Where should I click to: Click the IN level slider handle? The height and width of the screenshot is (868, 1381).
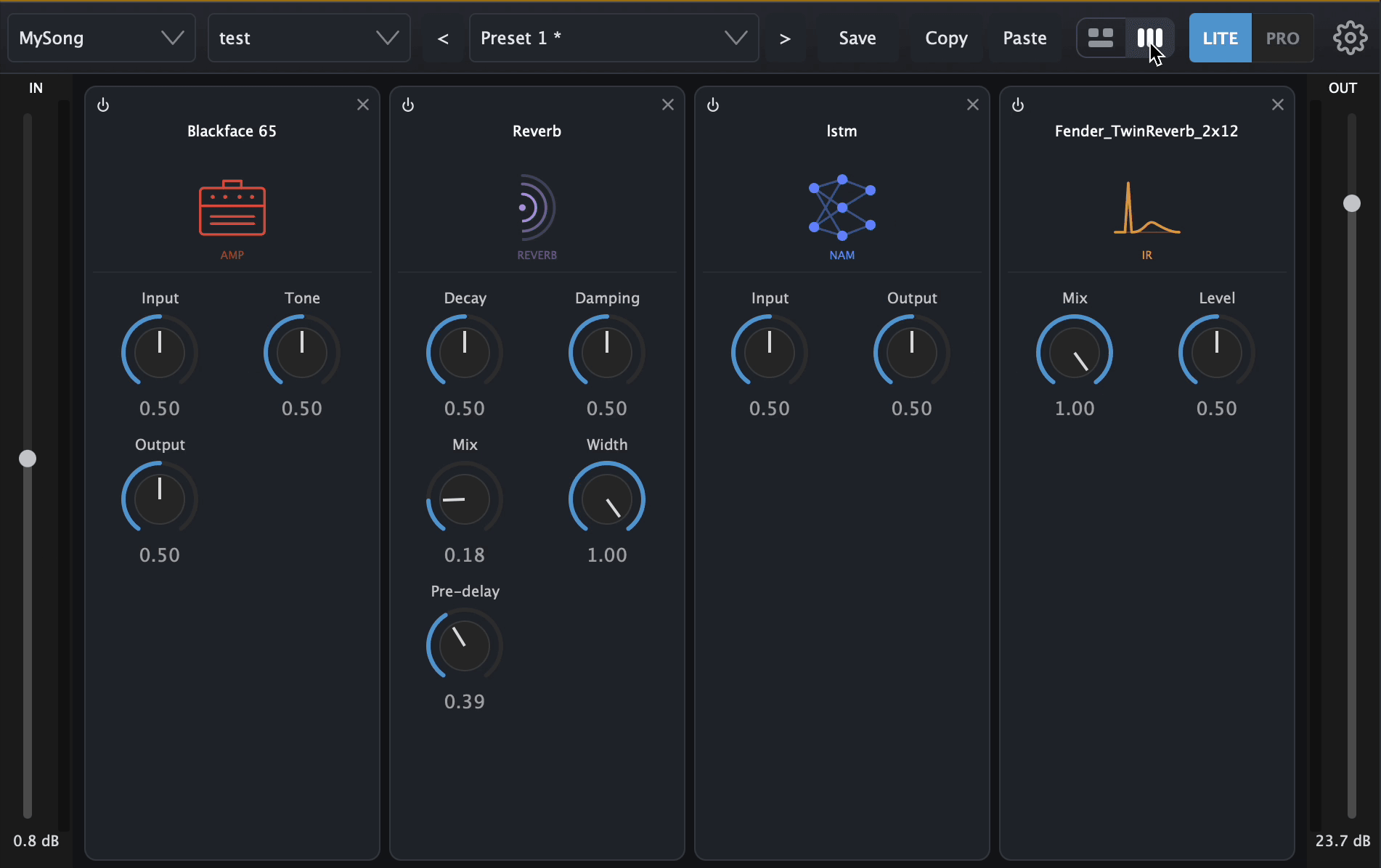(28, 459)
